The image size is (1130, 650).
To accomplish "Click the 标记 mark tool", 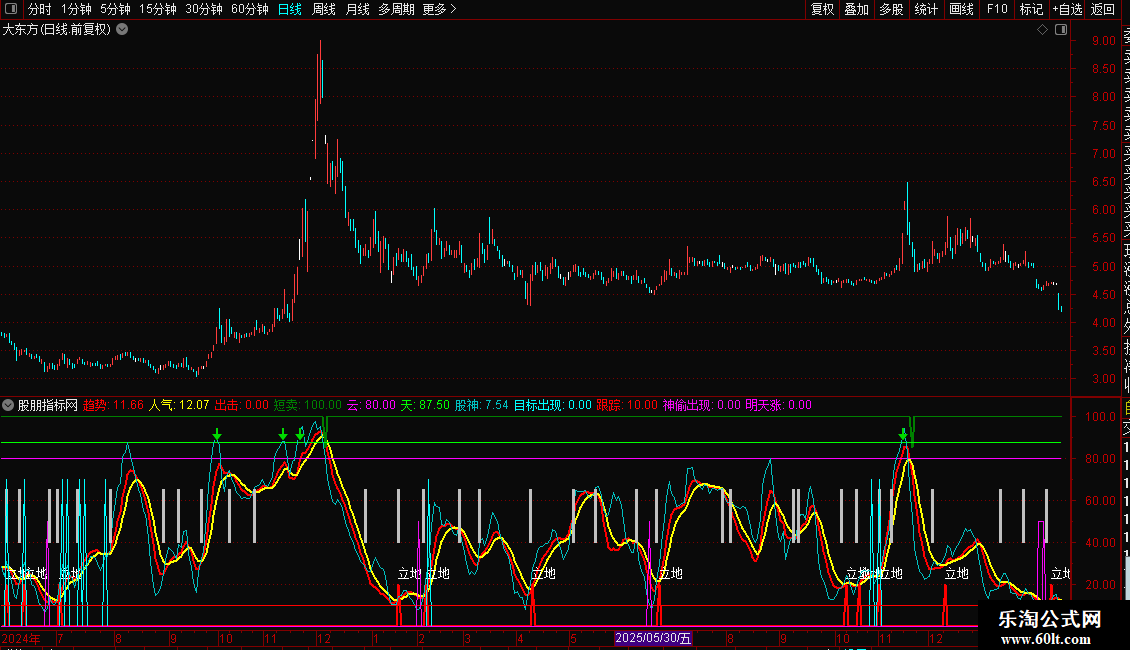I will tap(1031, 9).
